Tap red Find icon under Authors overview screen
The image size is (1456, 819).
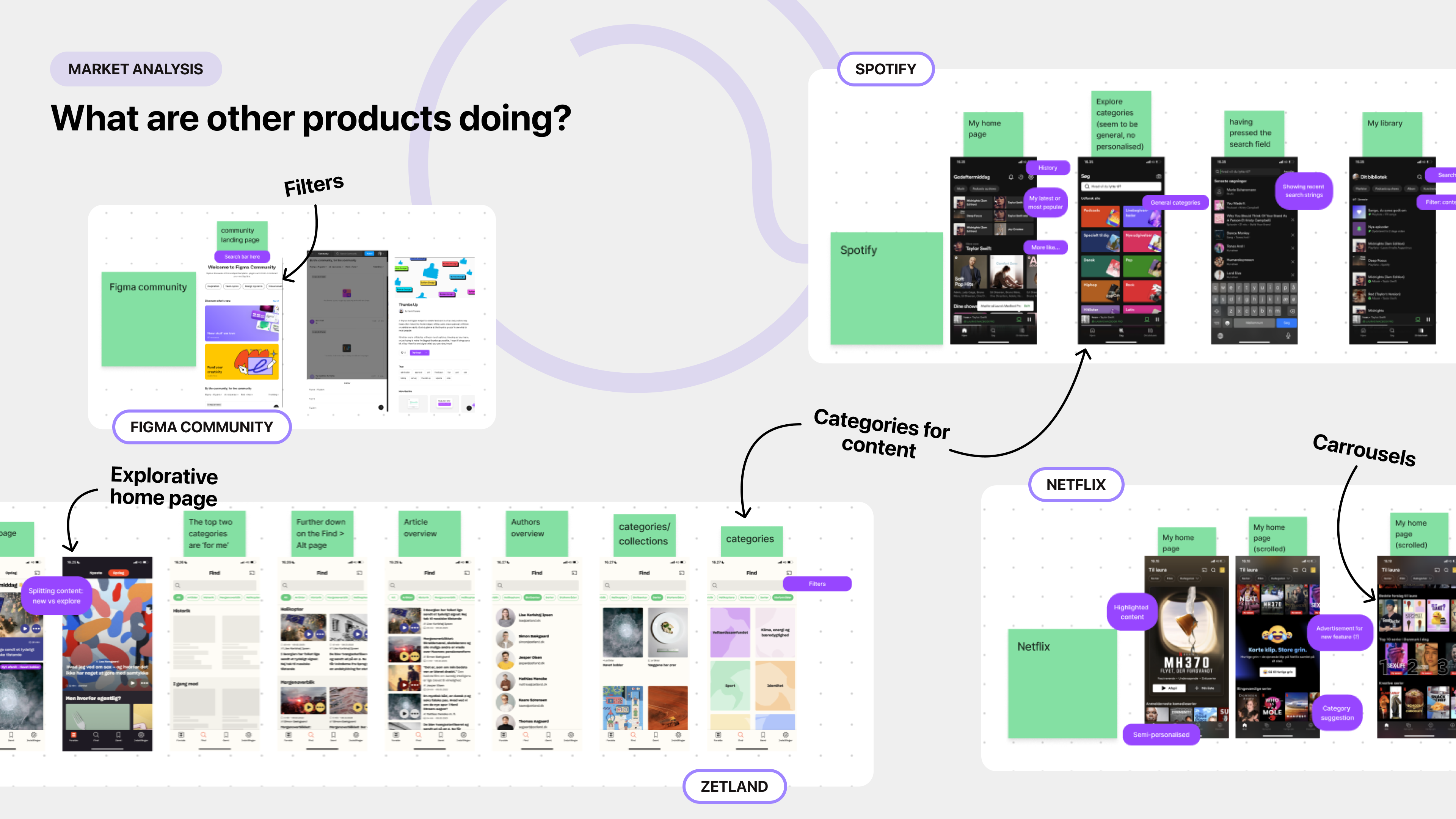click(x=526, y=735)
